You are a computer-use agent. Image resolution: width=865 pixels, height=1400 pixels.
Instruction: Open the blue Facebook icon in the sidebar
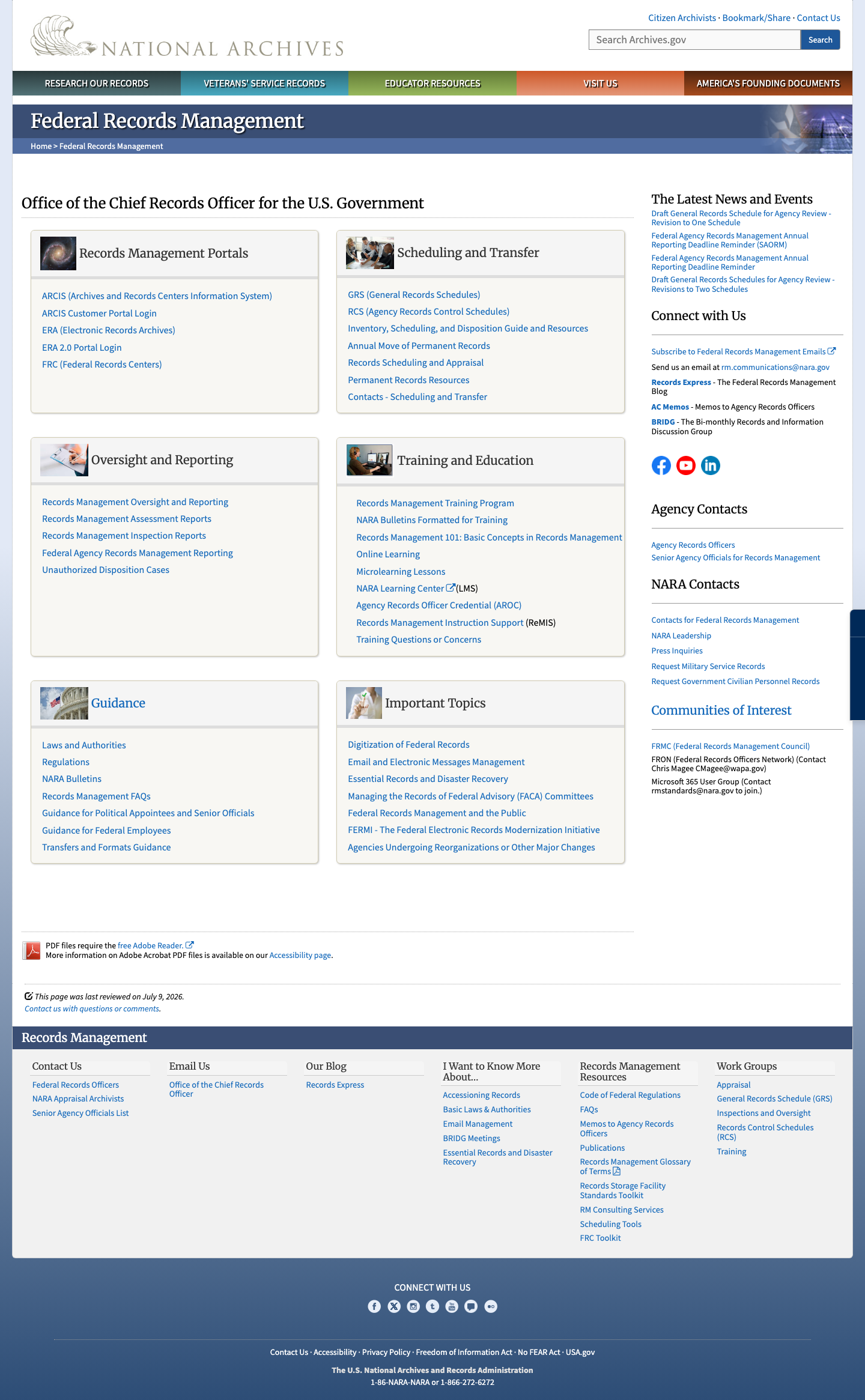[x=661, y=465]
